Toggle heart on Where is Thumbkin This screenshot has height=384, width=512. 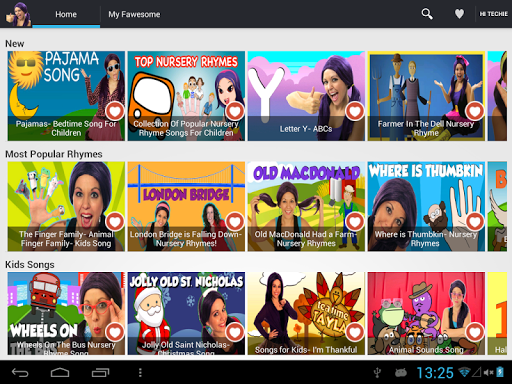point(475,221)
